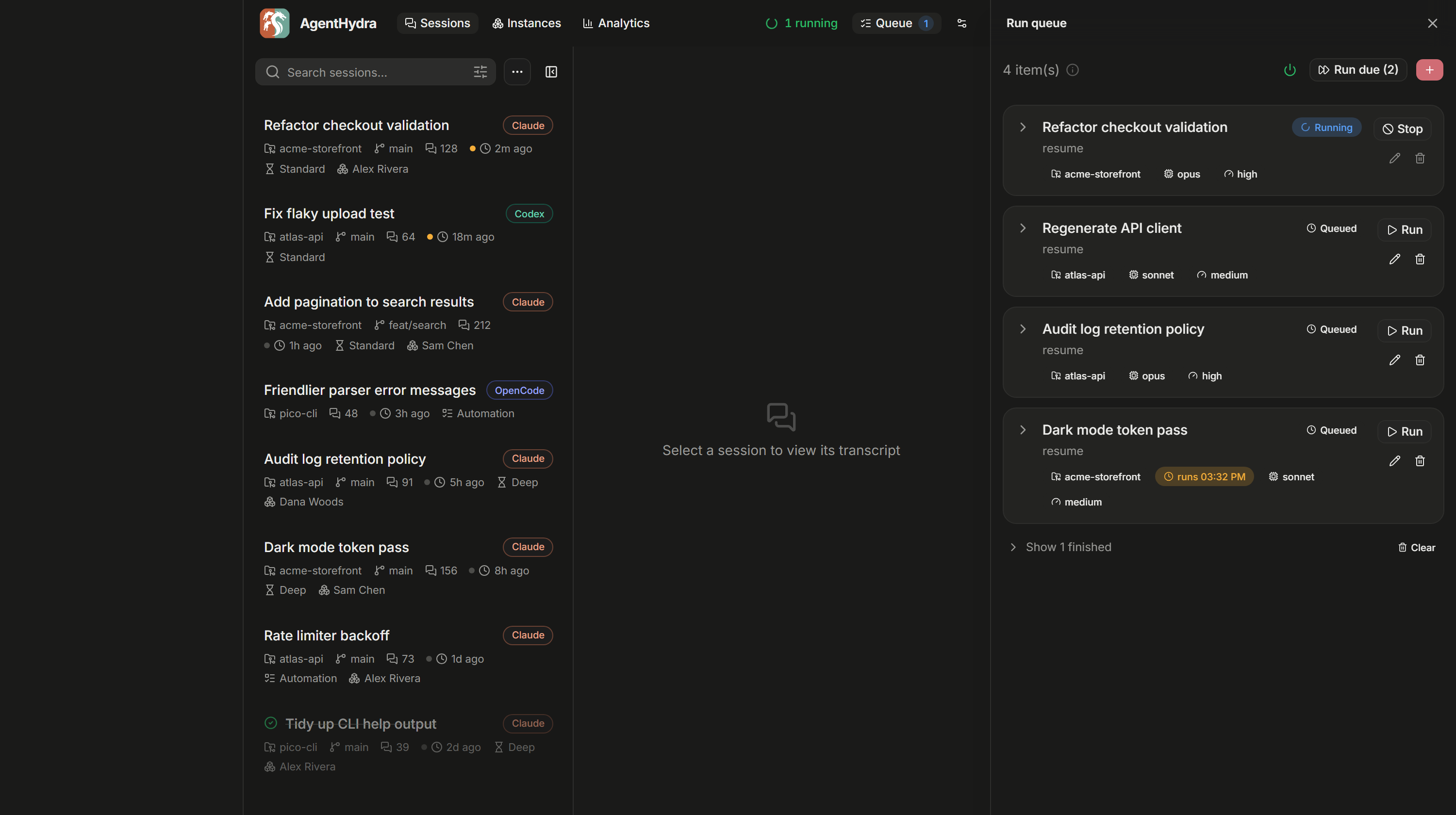Click the AgentHydra logo icon

coord(274,23)
